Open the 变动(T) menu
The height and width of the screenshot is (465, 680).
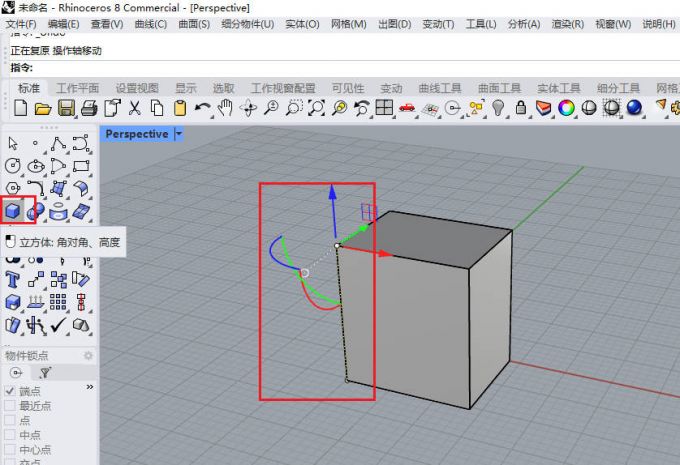coord(438,24)
